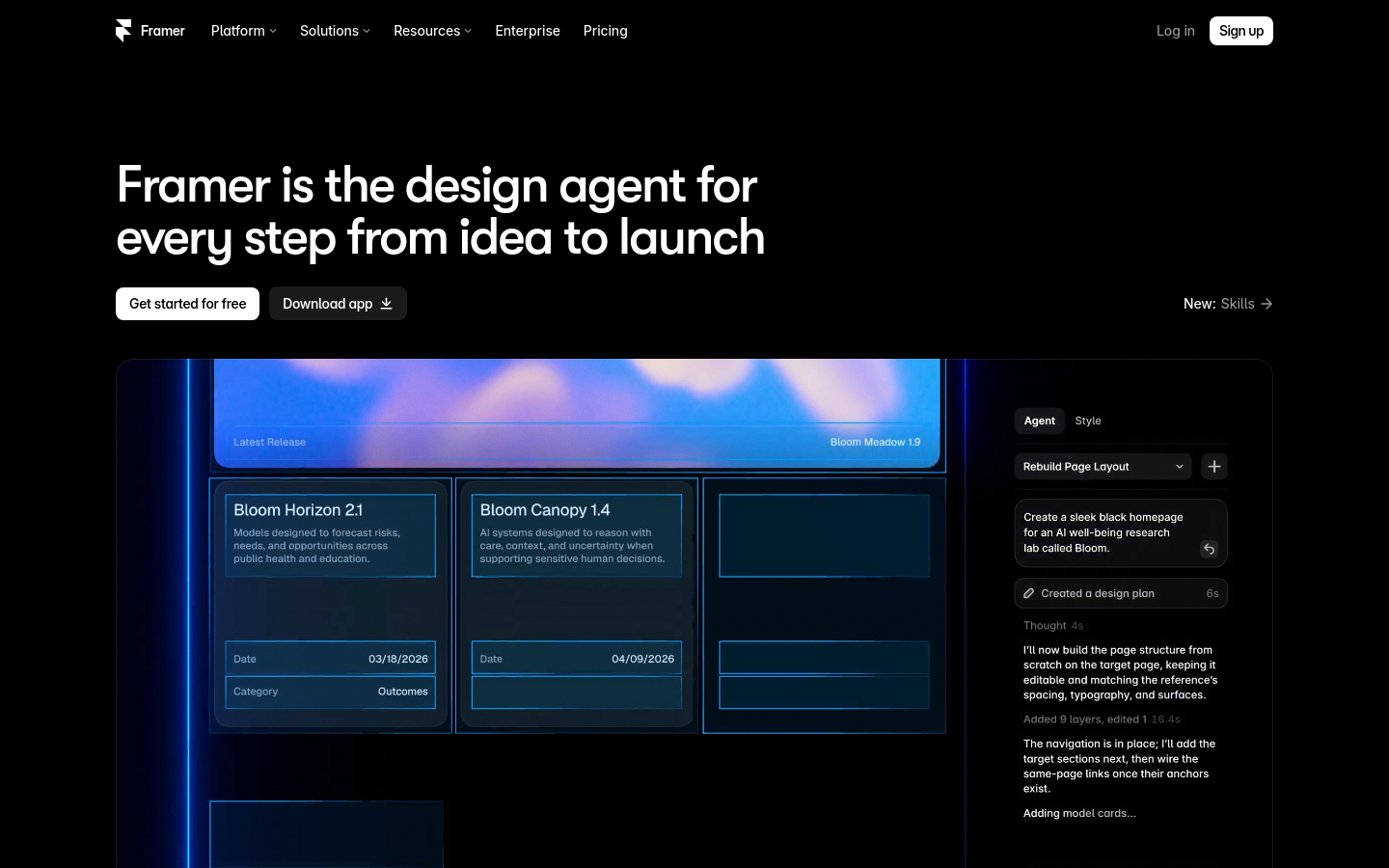The height and width of the screenshot is (868, 1389).
Task: Open the Platform menu
Action: [x=243, y=31]
